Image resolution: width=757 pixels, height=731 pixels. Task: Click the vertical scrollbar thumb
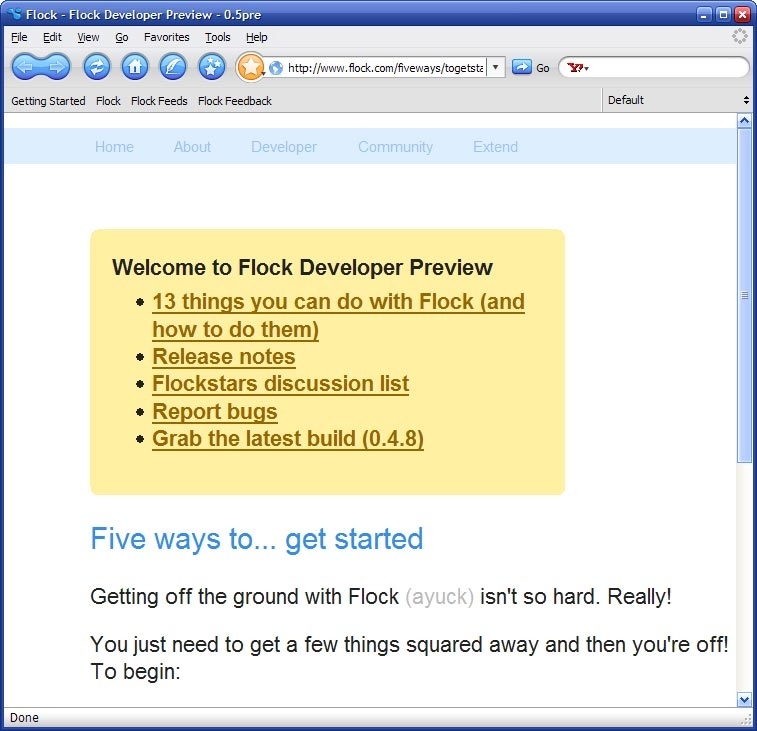tap(744, 295)
